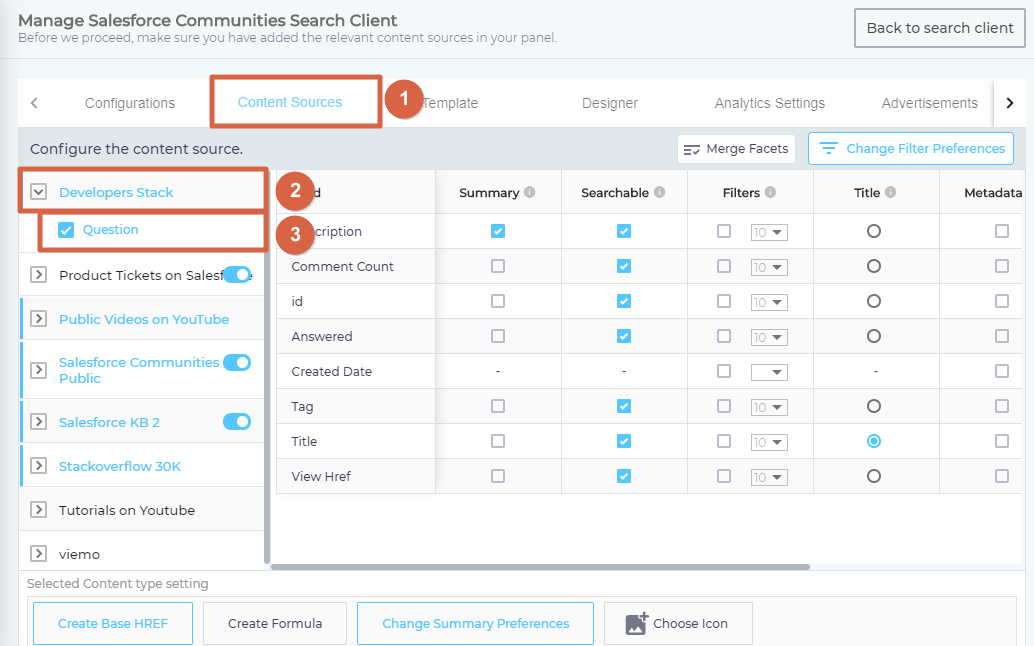Click Choose Icon image button
This screenshot has height=646, width=1034.
tap(678, 623)
